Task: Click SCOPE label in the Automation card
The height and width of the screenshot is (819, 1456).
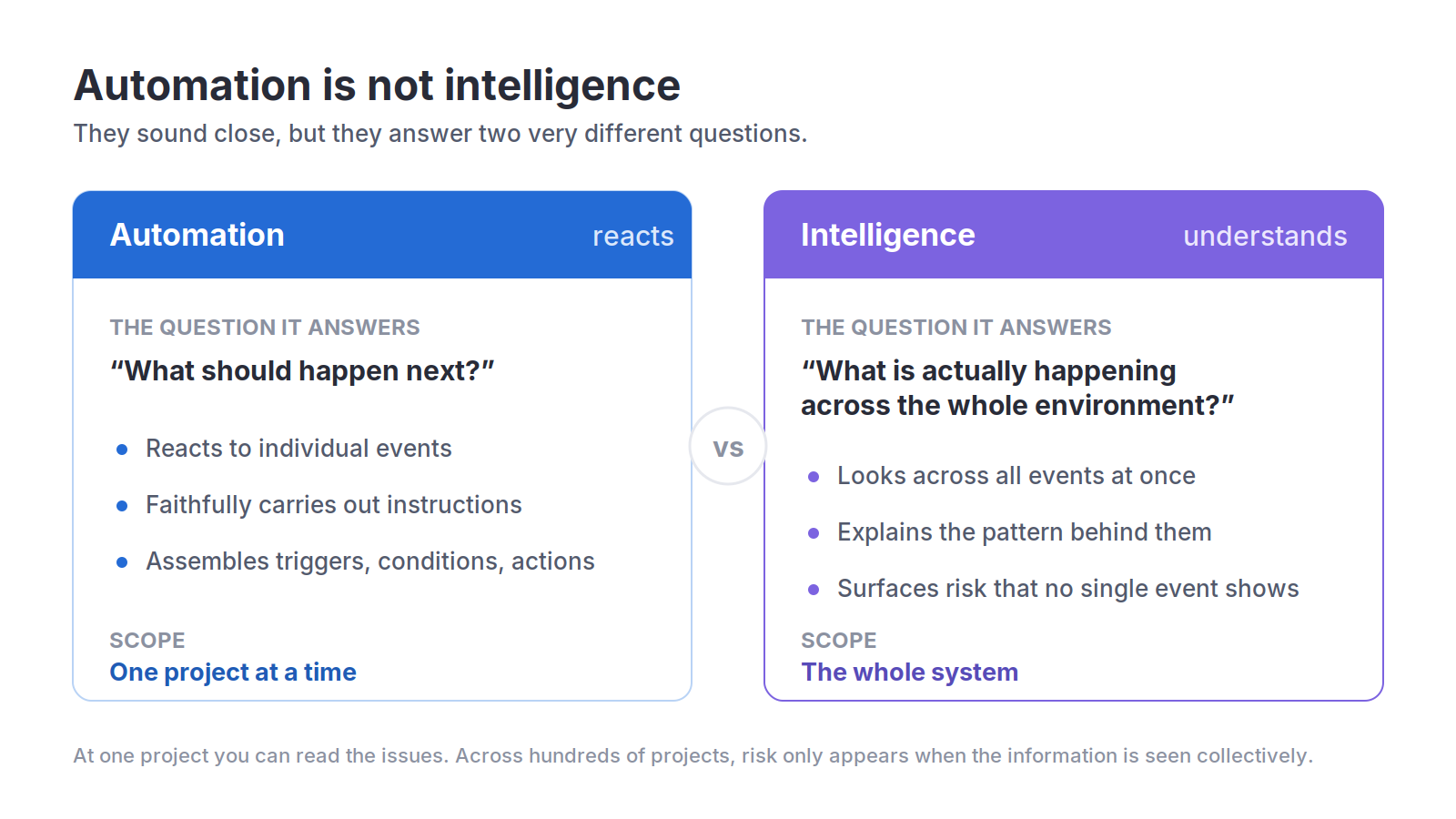Action: coord(147,641)
